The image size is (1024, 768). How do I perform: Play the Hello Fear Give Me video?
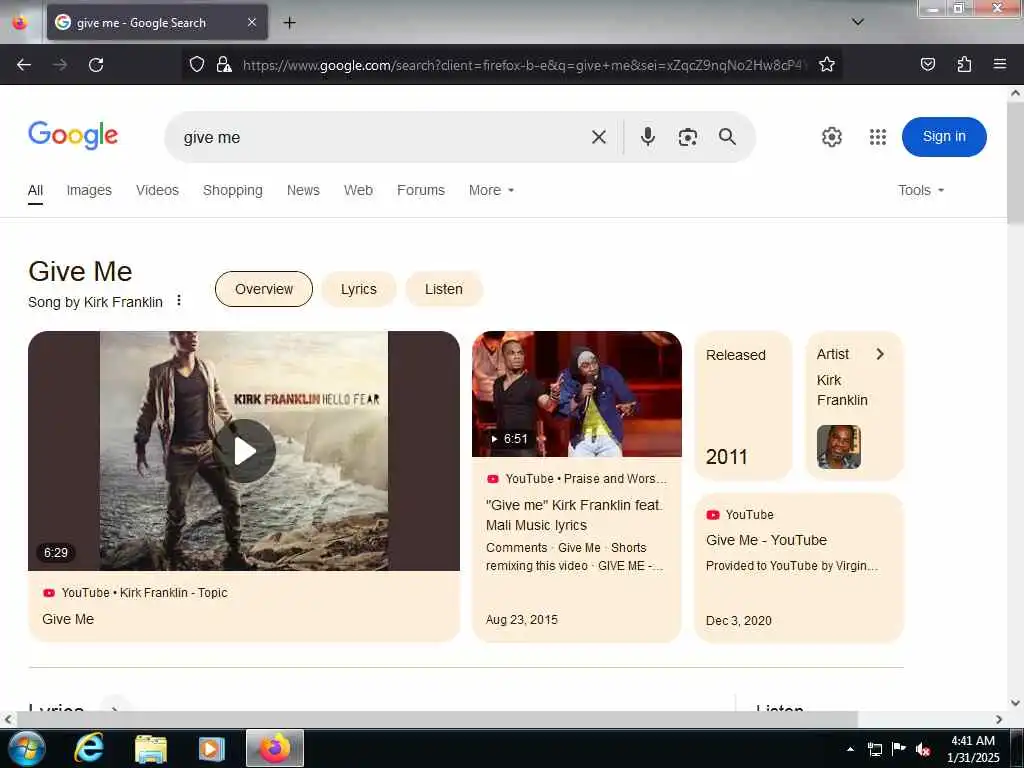245,451
